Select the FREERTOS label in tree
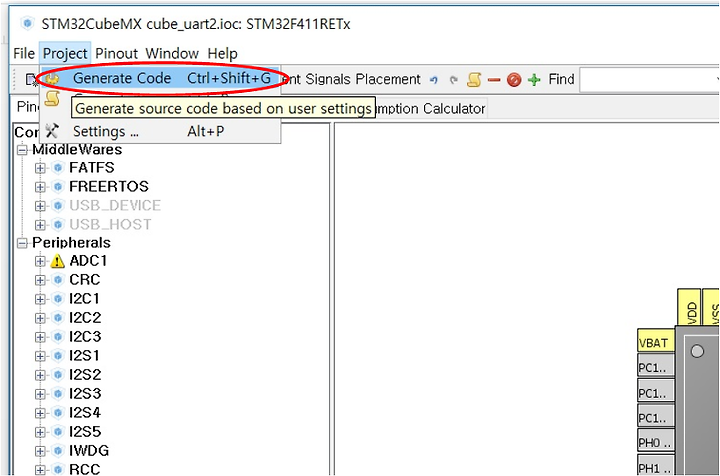 tap(109, 187)
